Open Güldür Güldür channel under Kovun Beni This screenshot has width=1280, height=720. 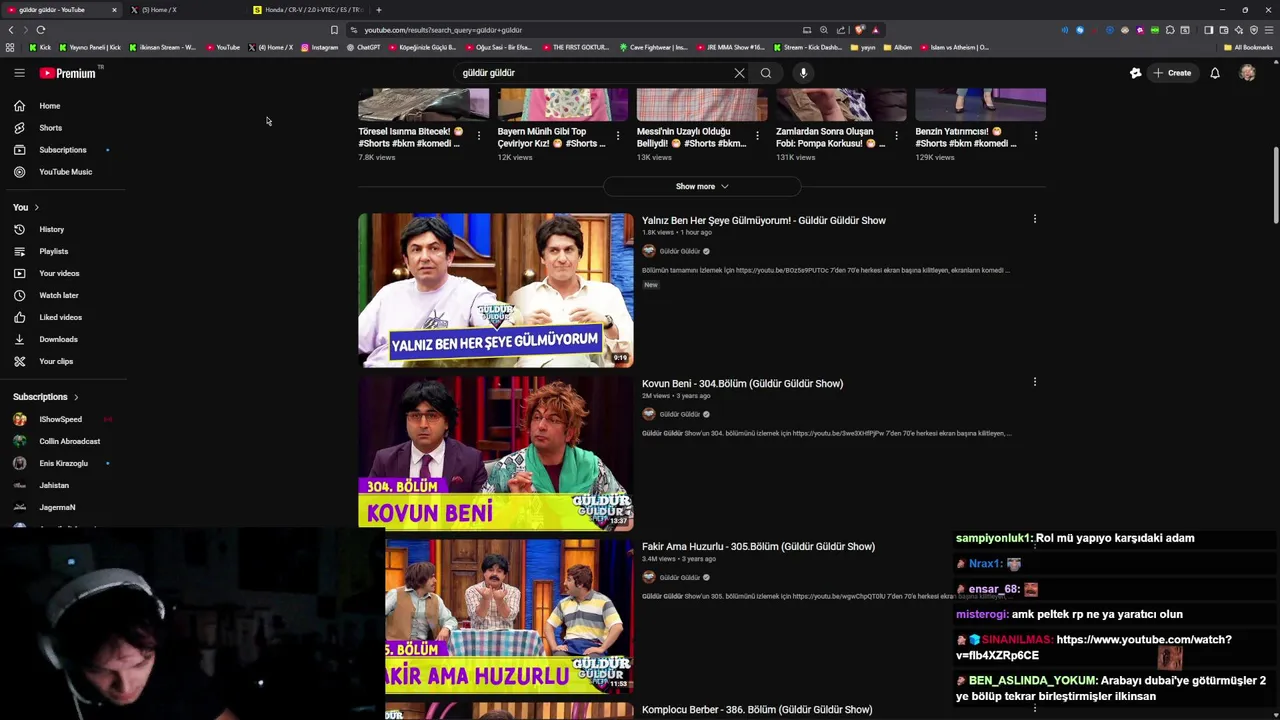(x=679, y=414)
